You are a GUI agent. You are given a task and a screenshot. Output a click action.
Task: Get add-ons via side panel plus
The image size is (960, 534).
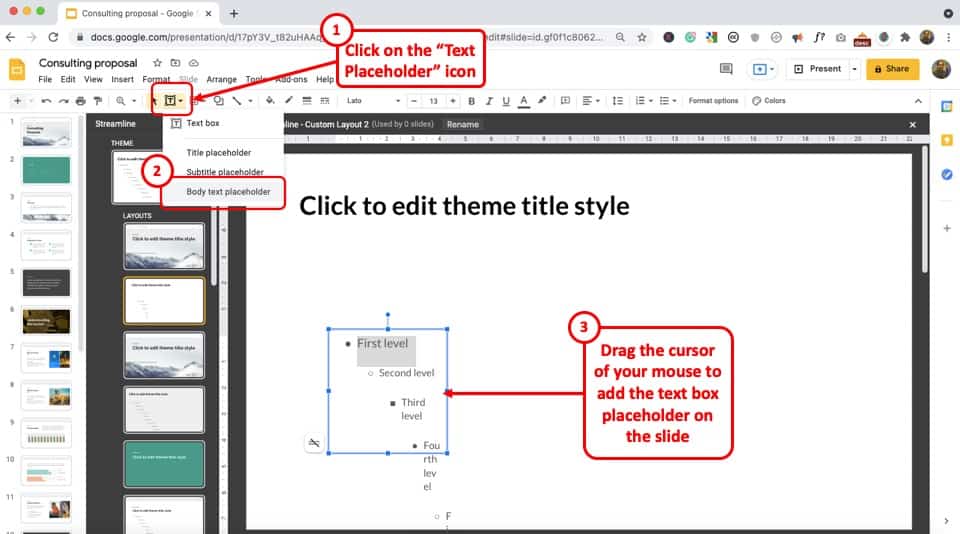[x=947, y=228]
